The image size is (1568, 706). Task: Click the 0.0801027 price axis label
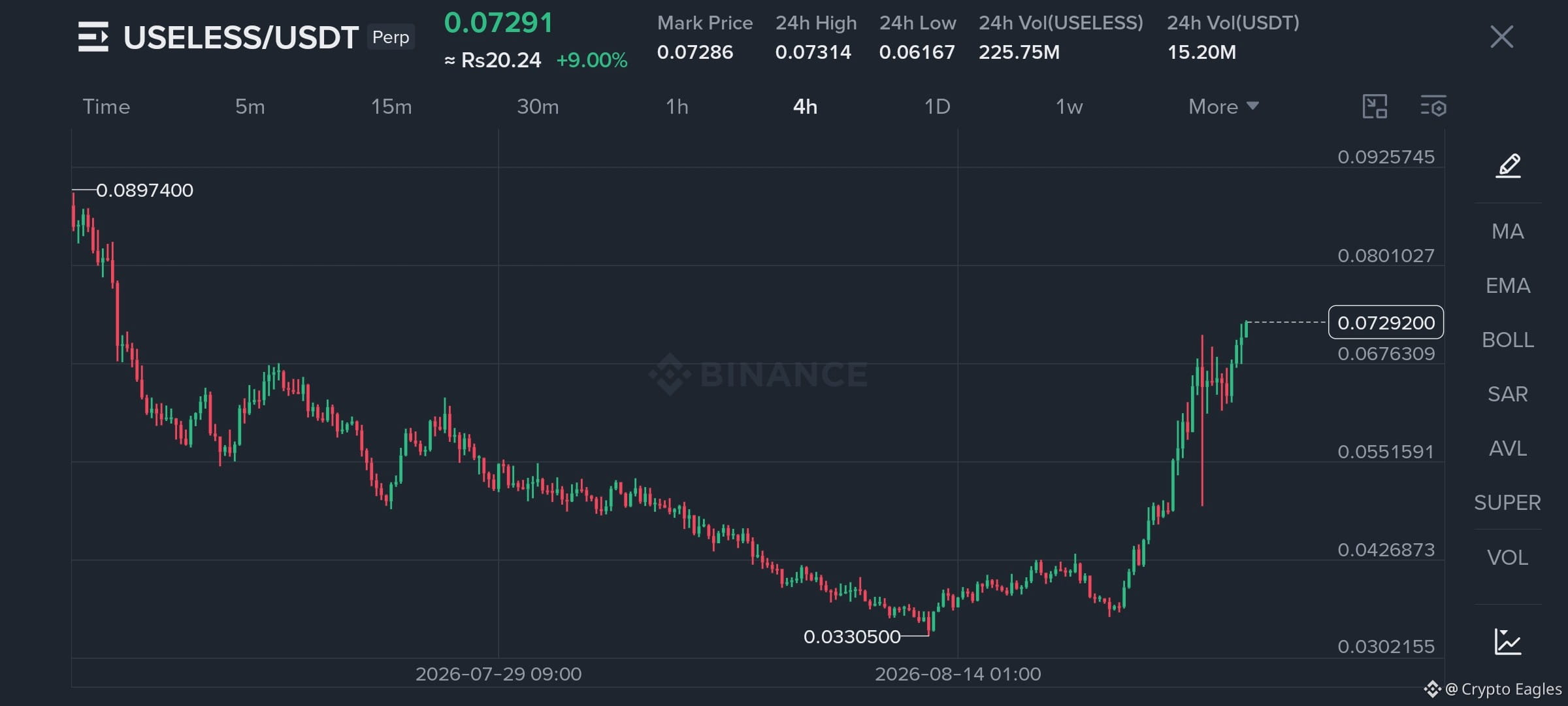pyautogui.click(x=1386, y=256)
